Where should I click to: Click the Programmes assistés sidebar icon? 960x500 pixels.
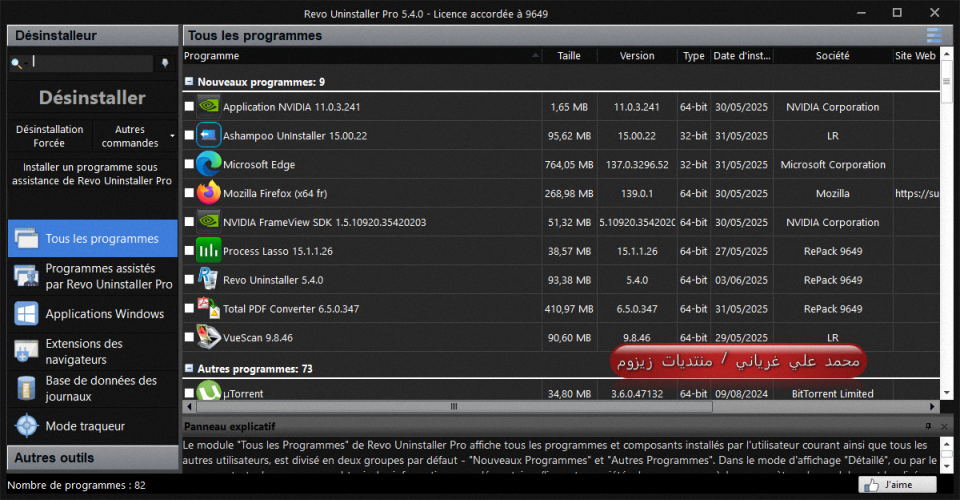(26, 276)
